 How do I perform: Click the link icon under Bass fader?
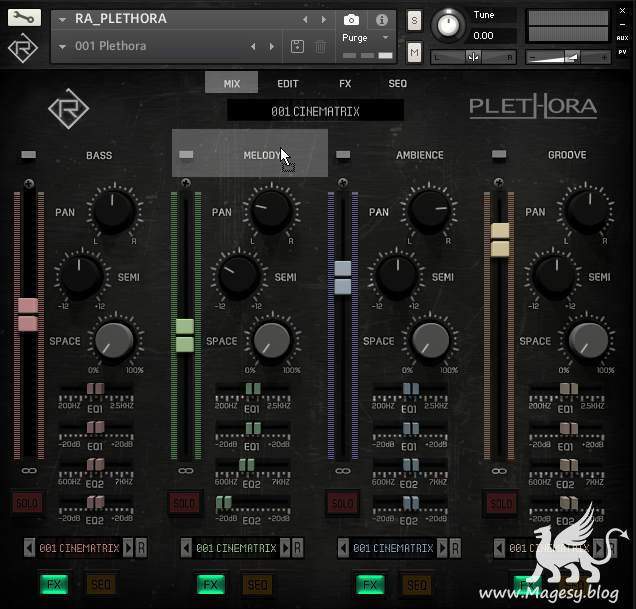coord(28,471)
